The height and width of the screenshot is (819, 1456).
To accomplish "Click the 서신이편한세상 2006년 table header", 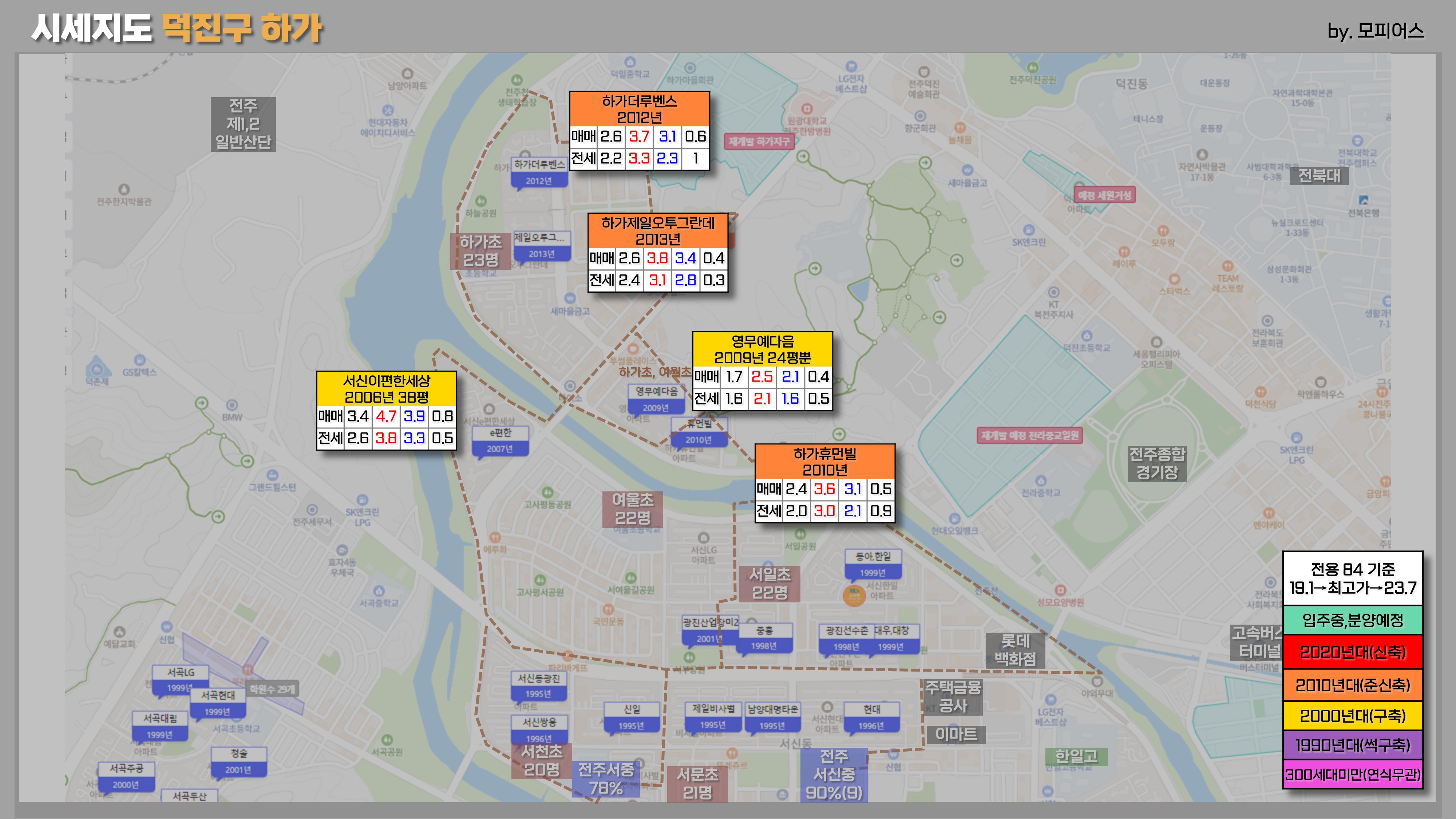I will (x=387, y=389).
